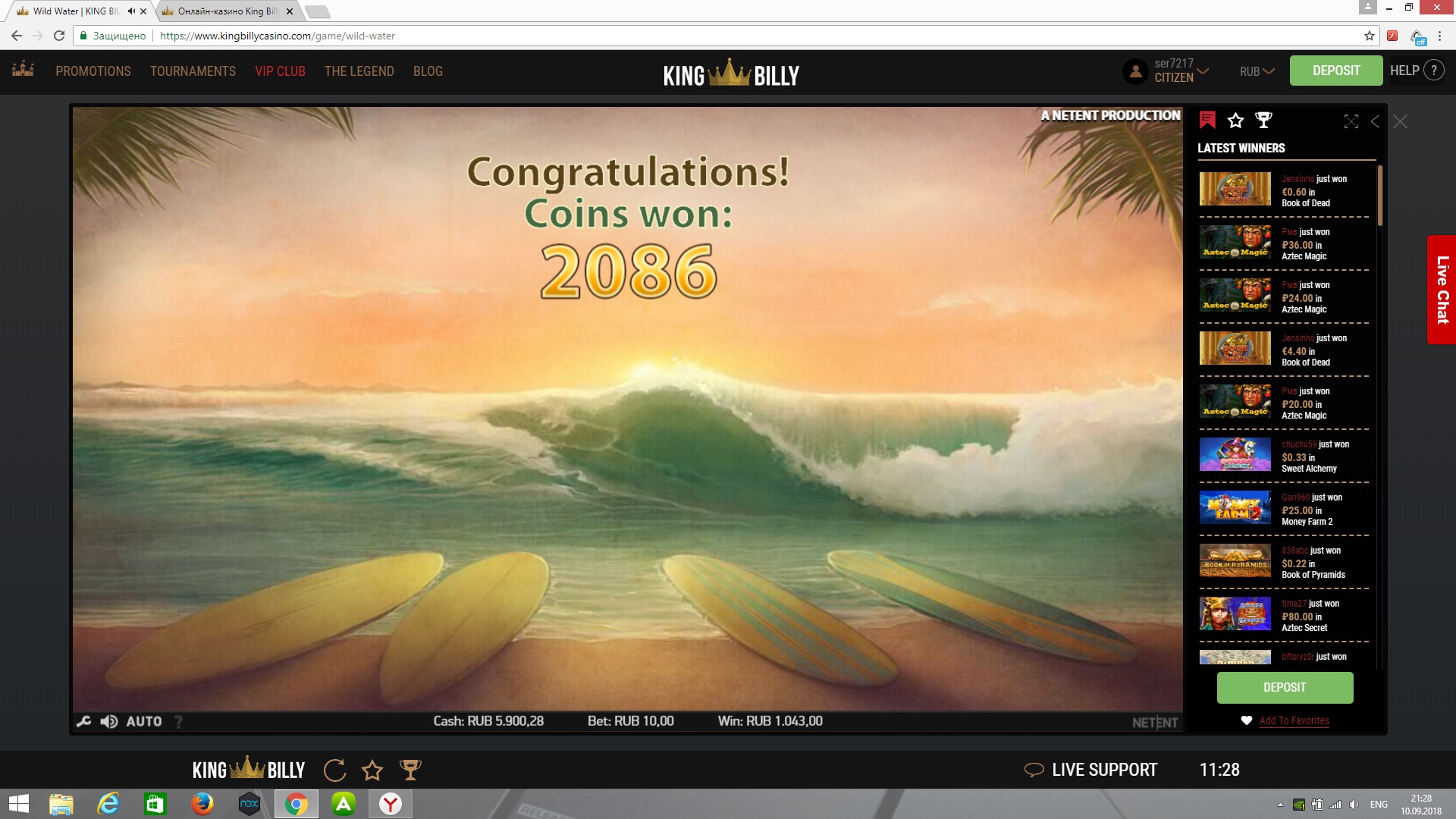Open the Help menu
The width and height of the screenshot is (1456, 819).
pos(1417,71)
